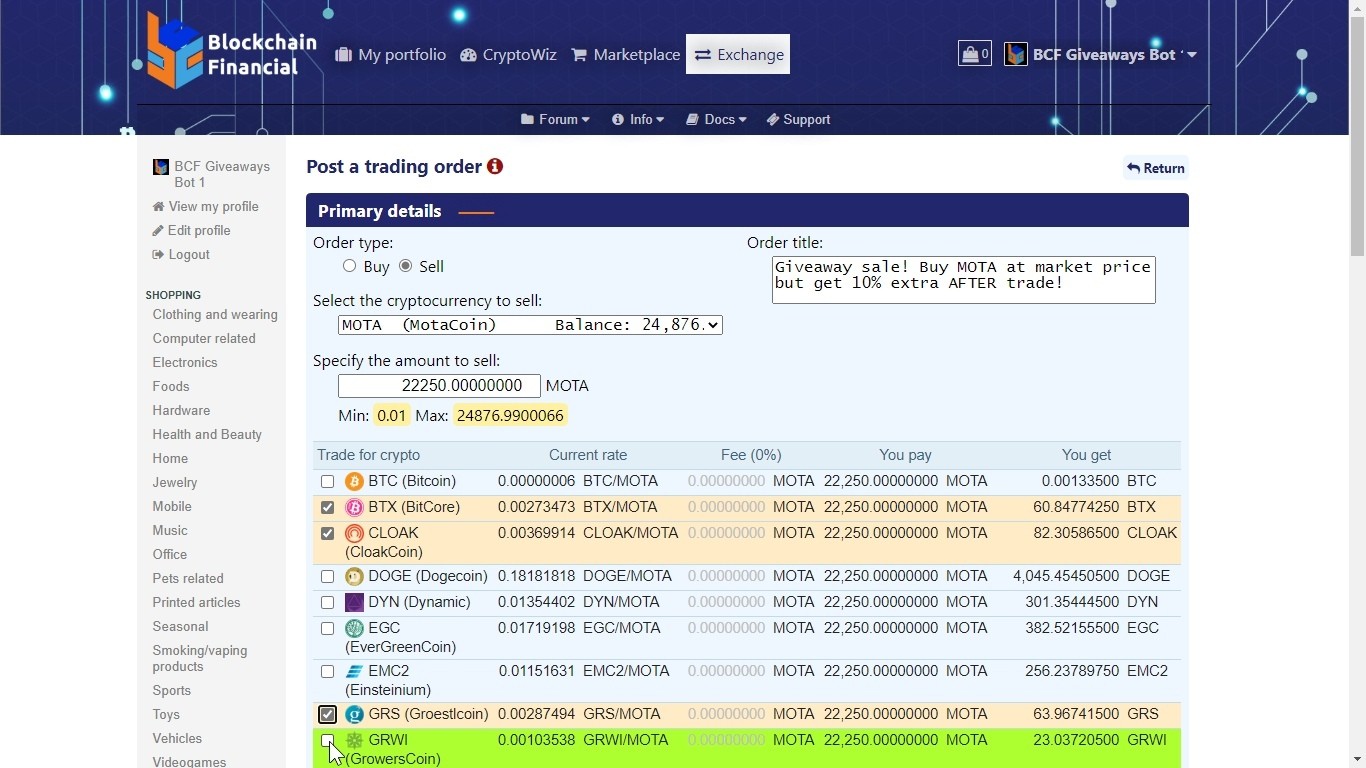
Task: Click the Groestlcoin coin icon
Action: 354,715
